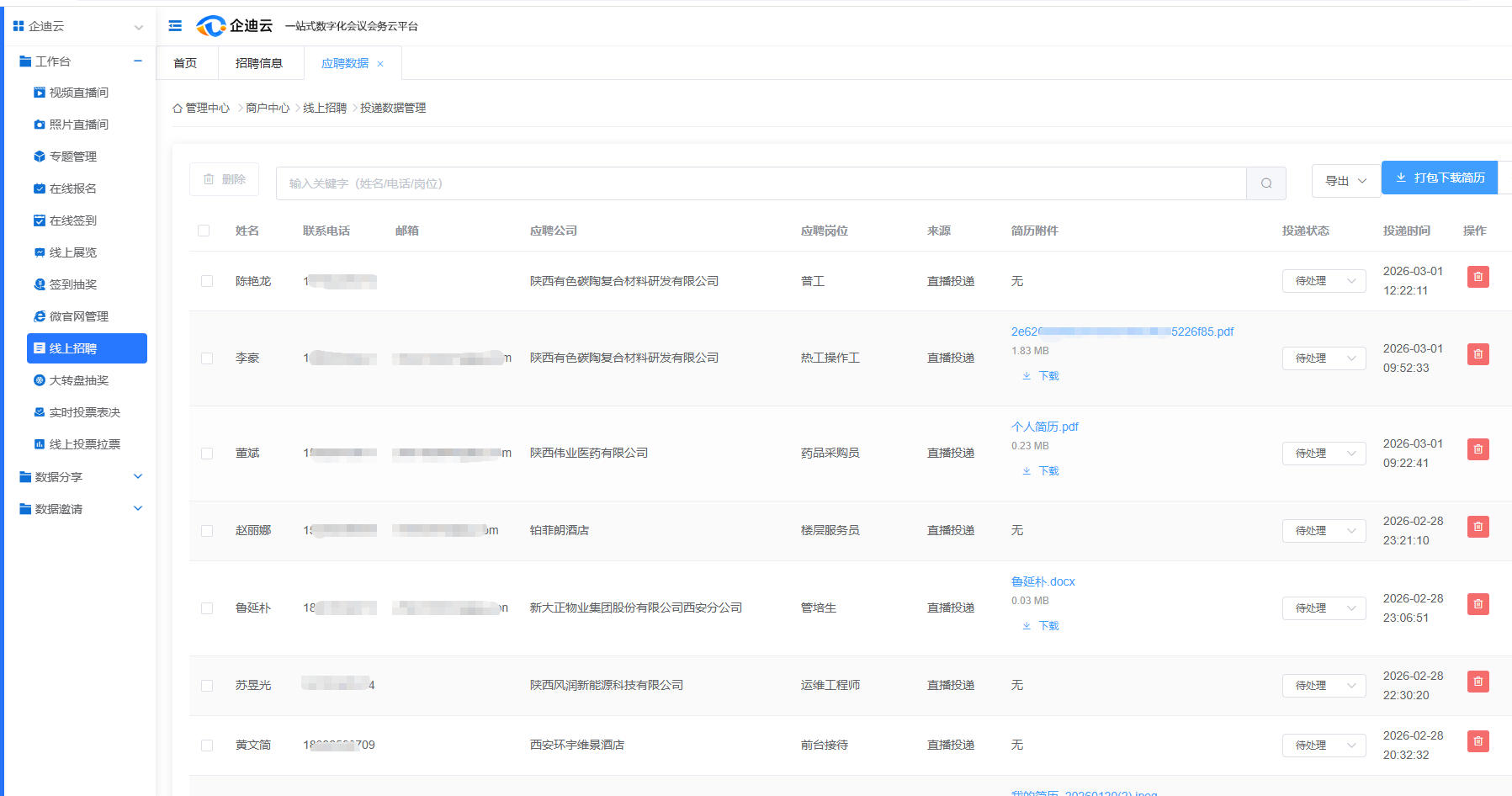Screen dimensions: 1512x796
Task: Click the hamburger menu collapse icon
Action: [175, 26]
